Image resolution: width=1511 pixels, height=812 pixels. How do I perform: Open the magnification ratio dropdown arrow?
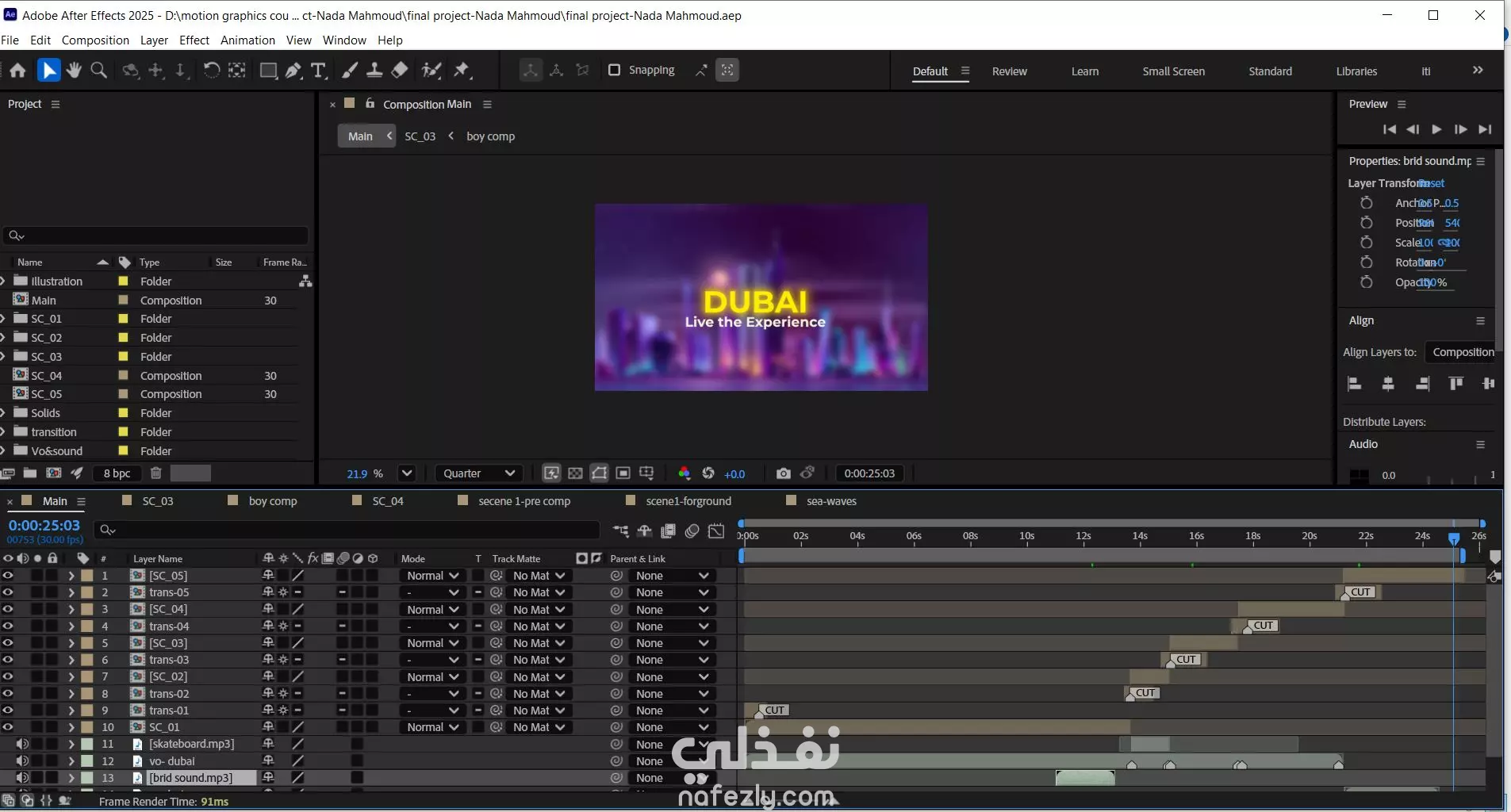click(x=407, y=473)
